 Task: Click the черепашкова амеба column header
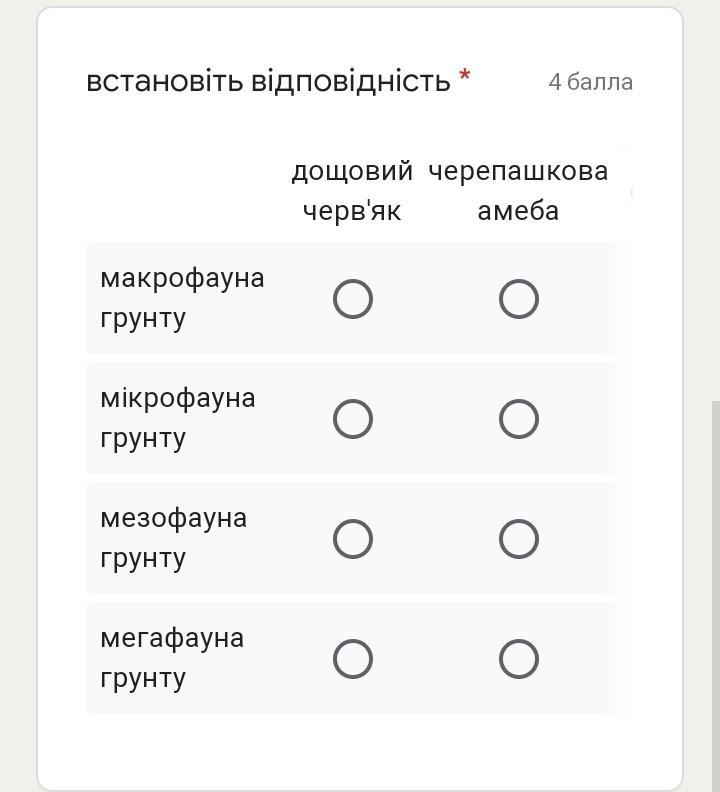[518, 190]
